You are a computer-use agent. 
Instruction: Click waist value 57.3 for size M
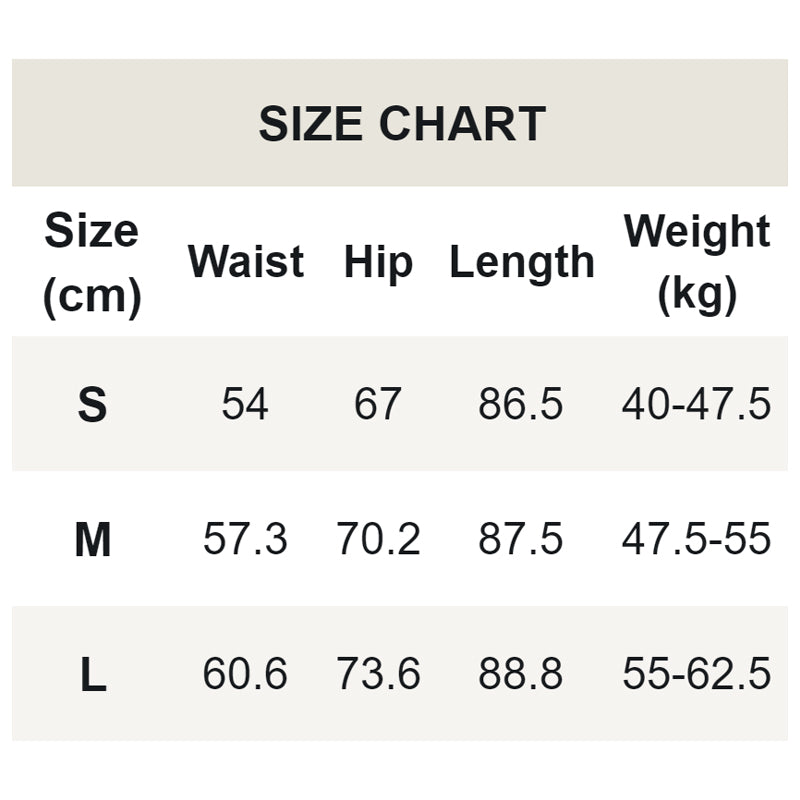tap(245, 540)
